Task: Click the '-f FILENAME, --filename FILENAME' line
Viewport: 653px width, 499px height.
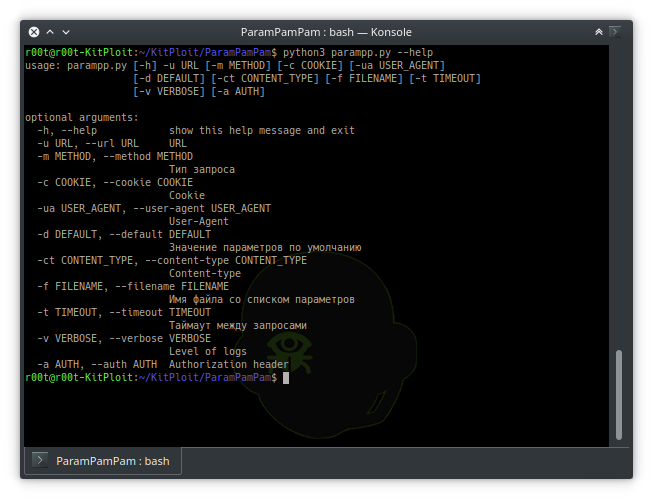Action: point(133,286)
